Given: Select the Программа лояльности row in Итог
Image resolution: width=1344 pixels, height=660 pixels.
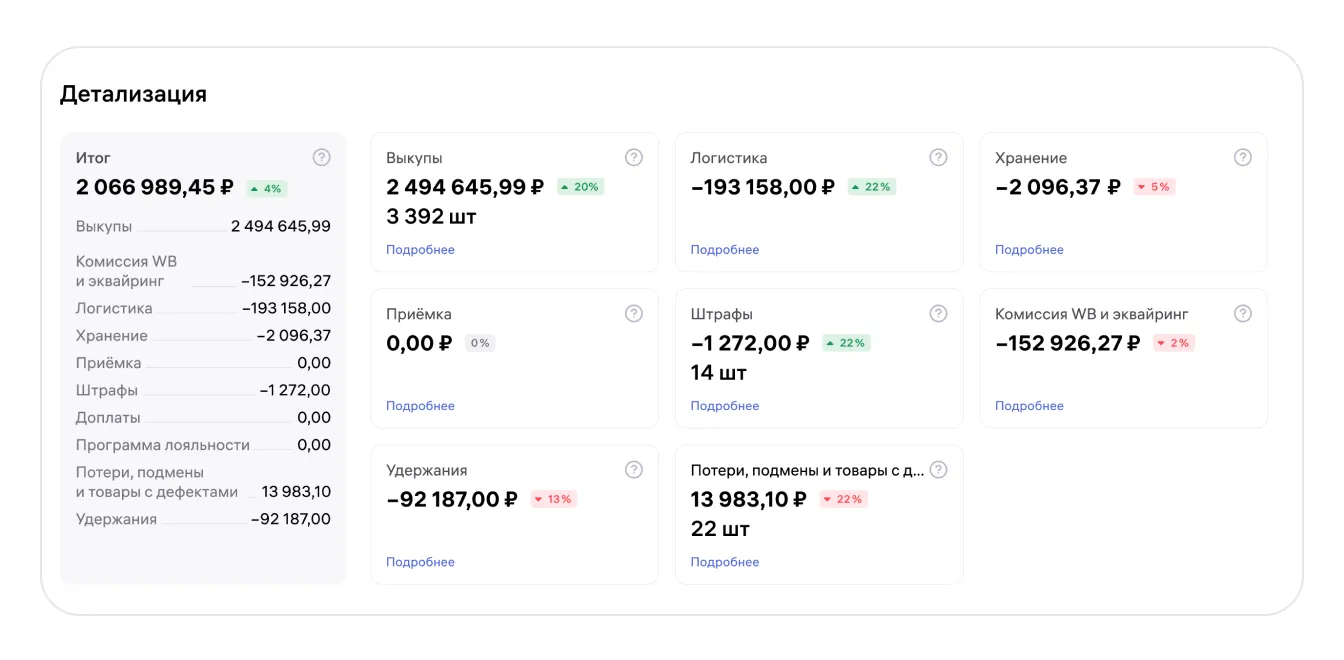Looking at the screenshot, I should (x=203, y=445).
